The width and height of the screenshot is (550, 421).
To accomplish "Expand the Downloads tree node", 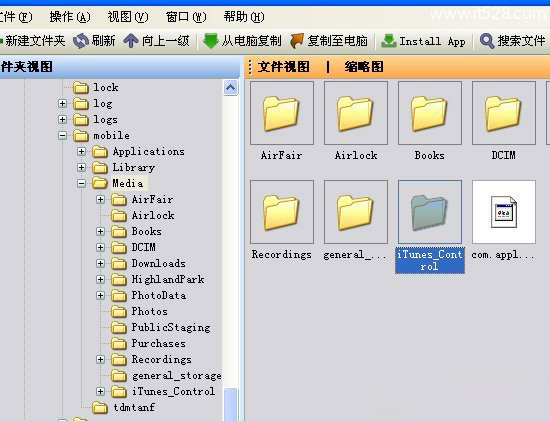I will click(x=100, y=263).
